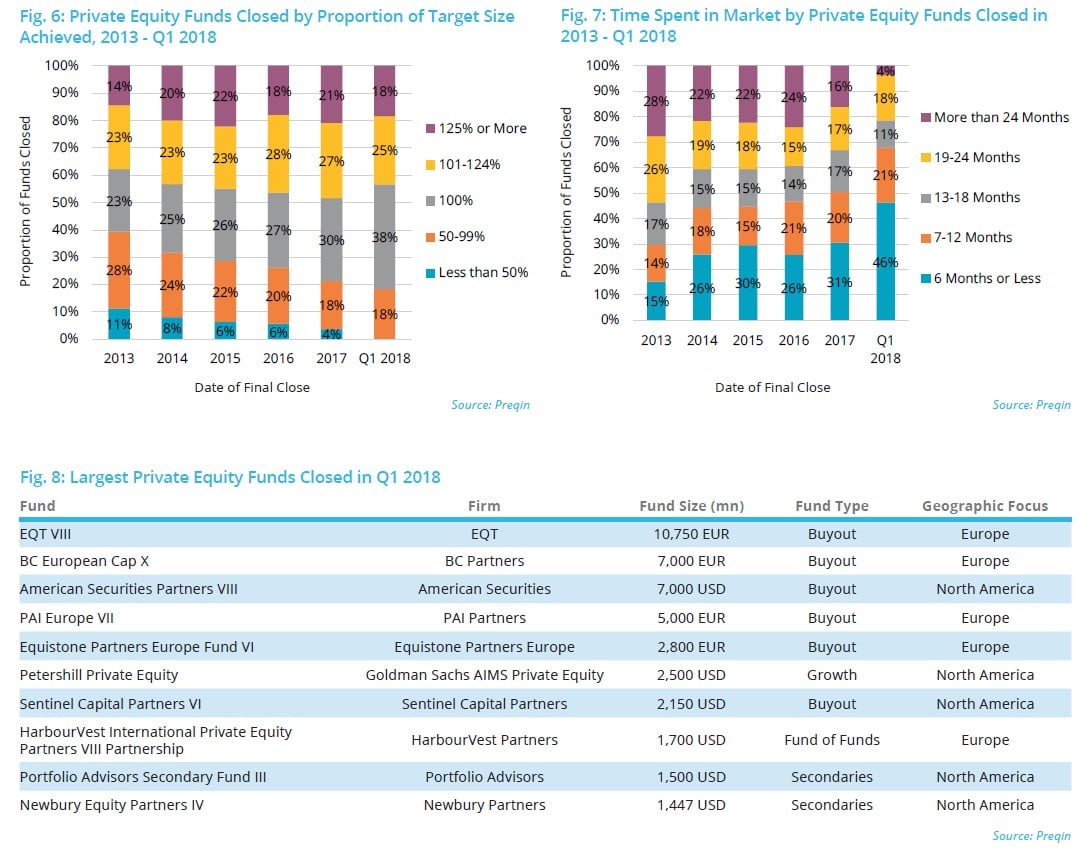Viewport: 1091px width, 861px height.
Task: Follow the 'Source: Preqin' link below the Fig. 8 table
Action: pos(1031,835)
